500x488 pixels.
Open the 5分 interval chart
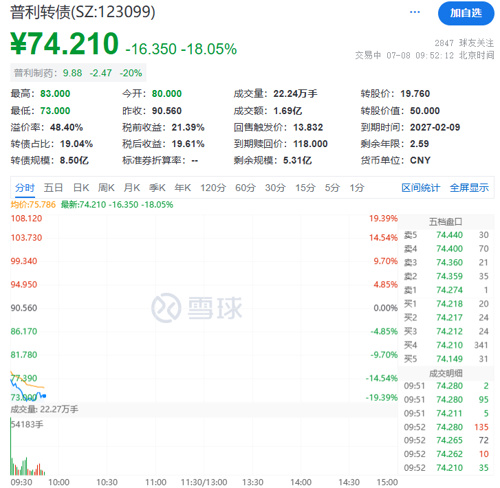coord(332,188)
